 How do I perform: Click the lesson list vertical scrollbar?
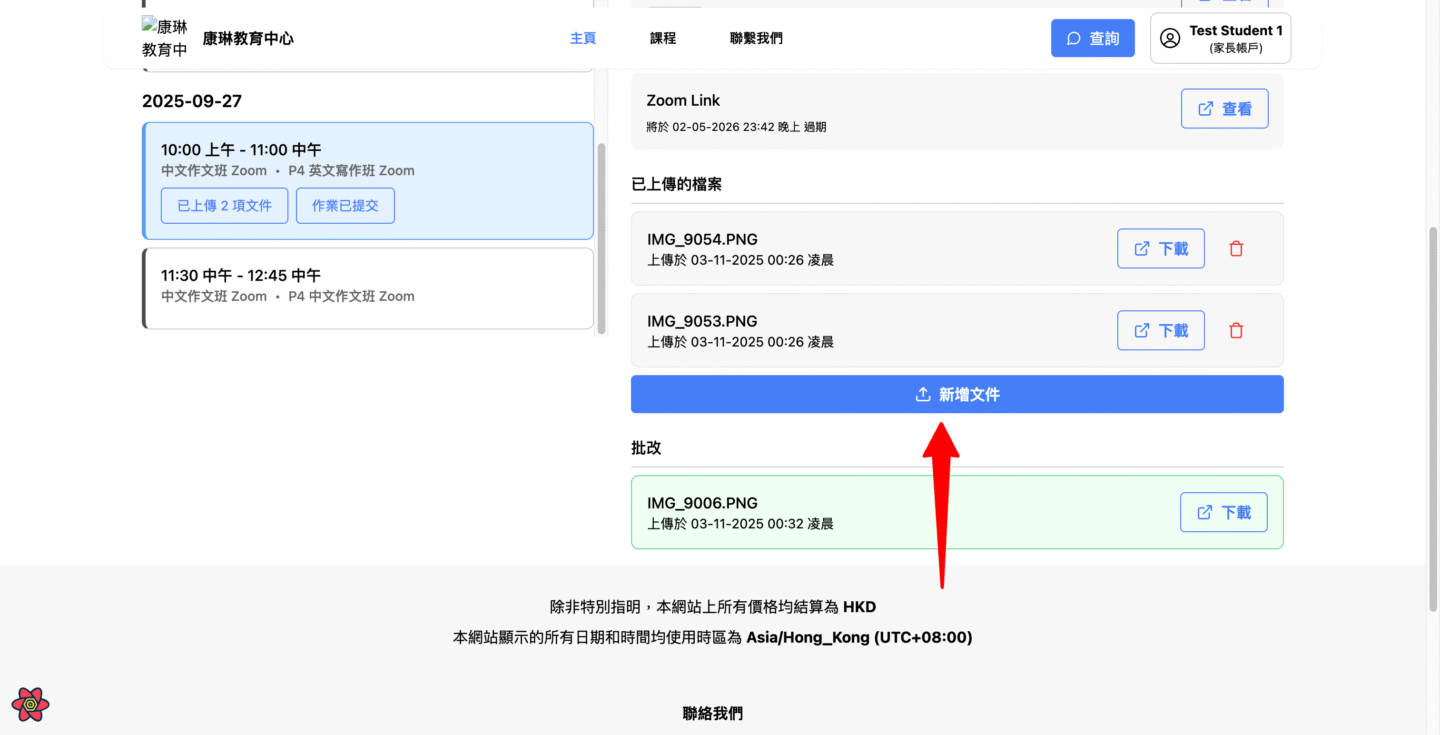(601, 238)
